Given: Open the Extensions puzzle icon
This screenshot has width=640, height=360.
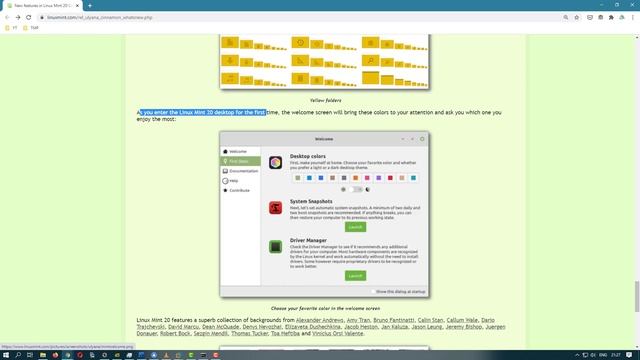Looking at the screenshot, I should (611, 18).
